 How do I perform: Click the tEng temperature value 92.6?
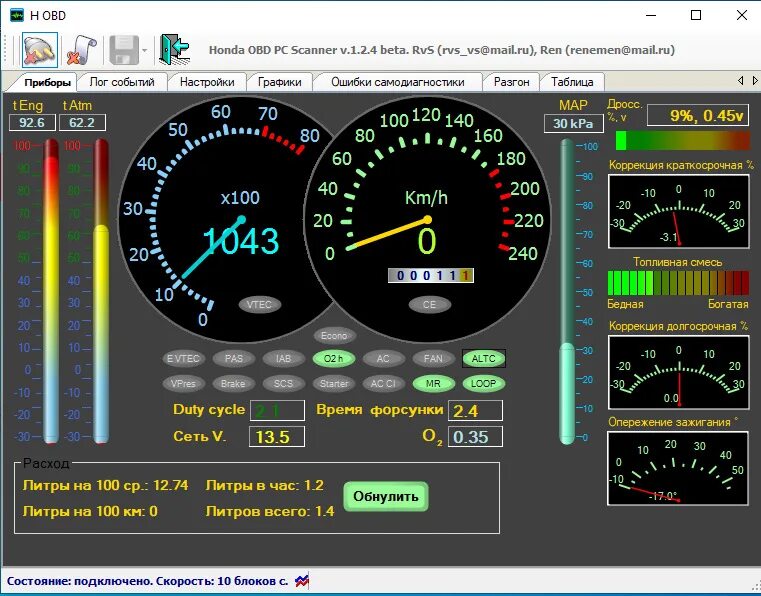click(x=32, y=122)
